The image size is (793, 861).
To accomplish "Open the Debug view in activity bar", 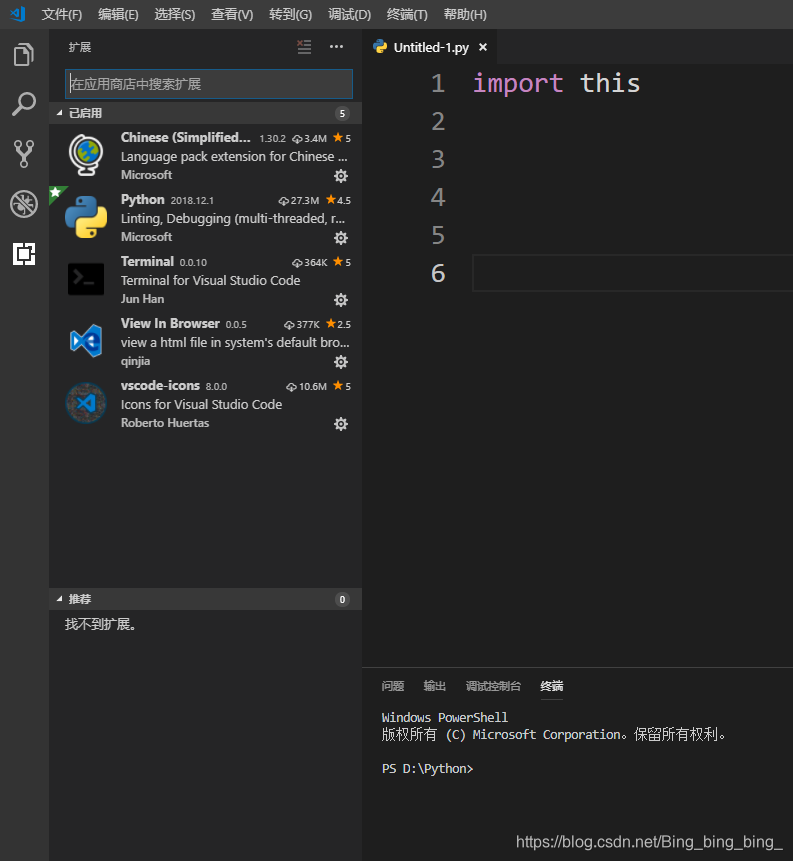I will pyautogui.click(x=24, y=204).
